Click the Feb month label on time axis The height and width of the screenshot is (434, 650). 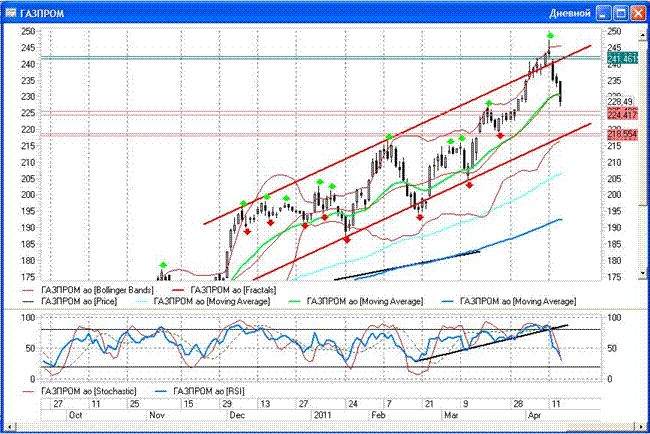[378, 415]
